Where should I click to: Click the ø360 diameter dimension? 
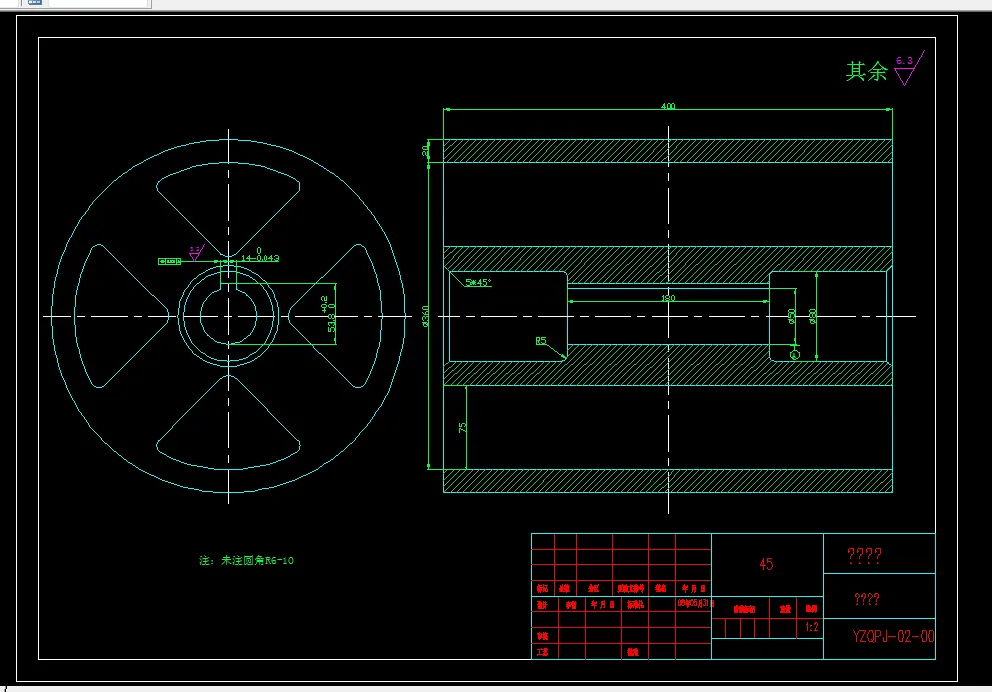[425, 316]
